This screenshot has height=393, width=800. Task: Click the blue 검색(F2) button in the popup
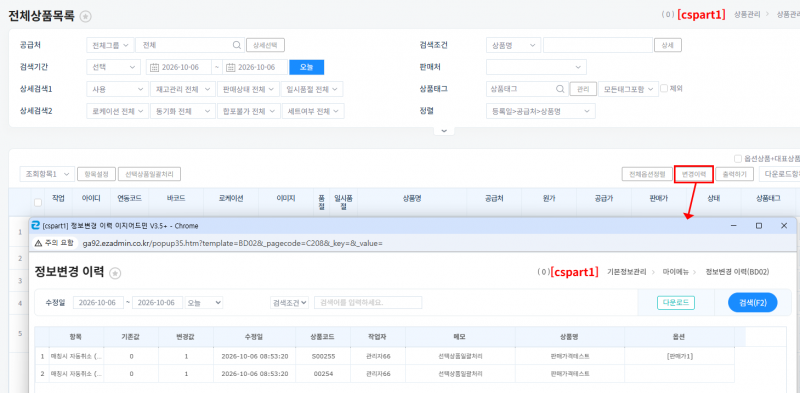click(753, 303)
